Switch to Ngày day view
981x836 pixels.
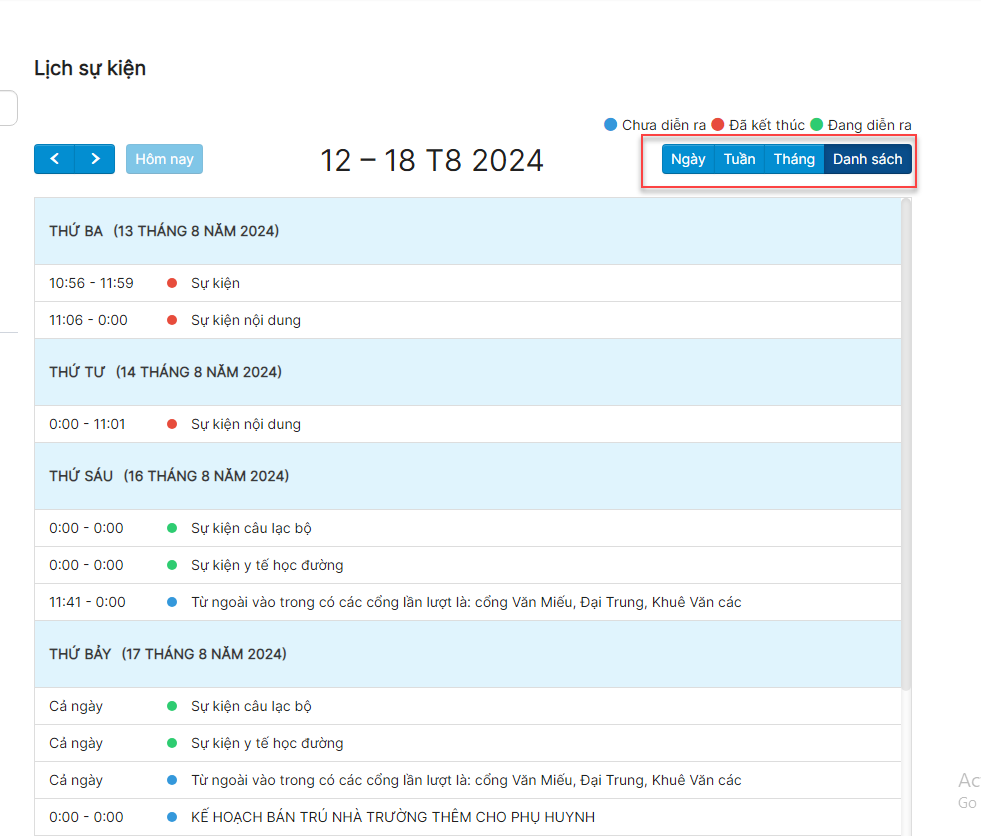pyautogui.click(x=688, y=159)
